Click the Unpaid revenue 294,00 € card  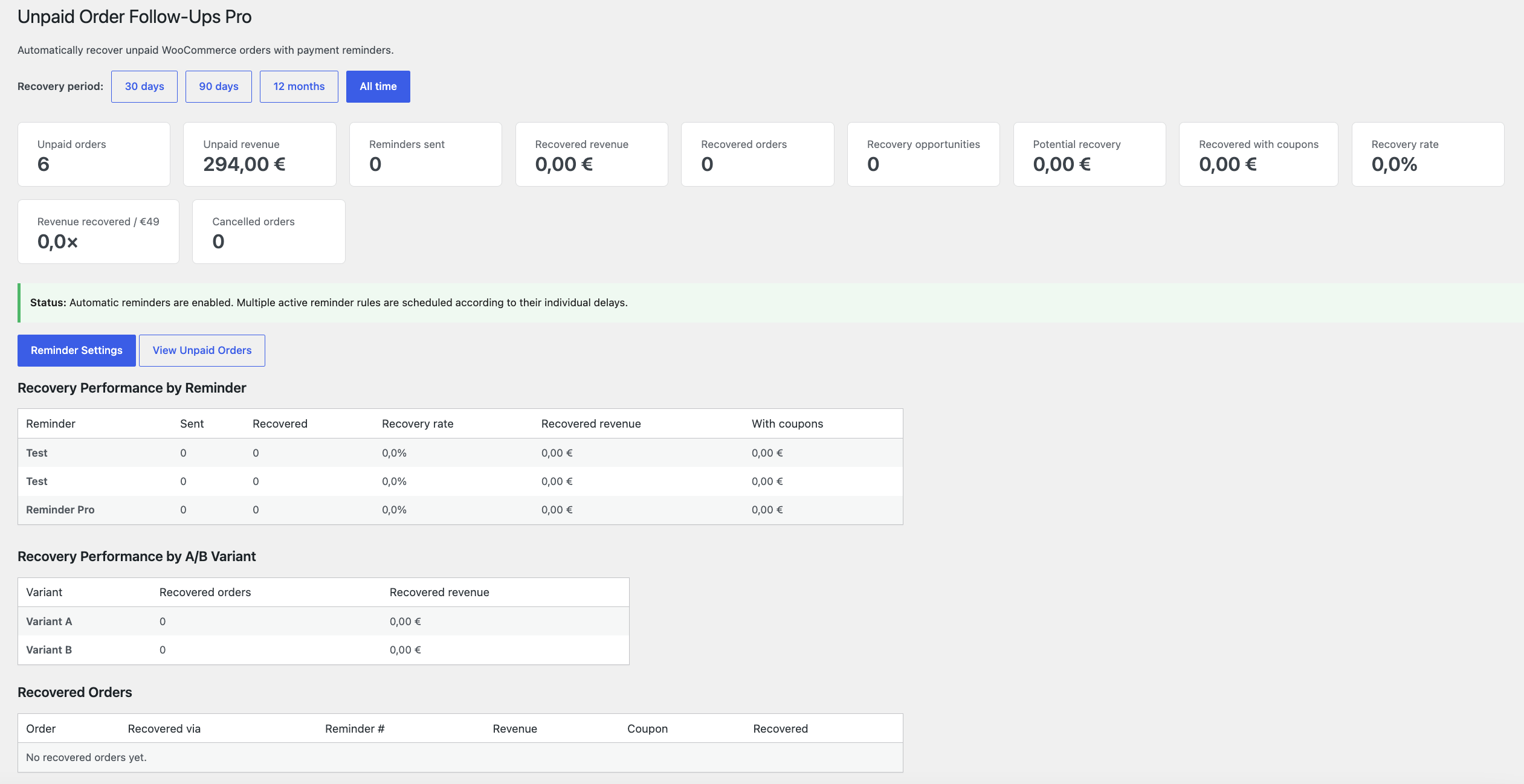[260, 155]
